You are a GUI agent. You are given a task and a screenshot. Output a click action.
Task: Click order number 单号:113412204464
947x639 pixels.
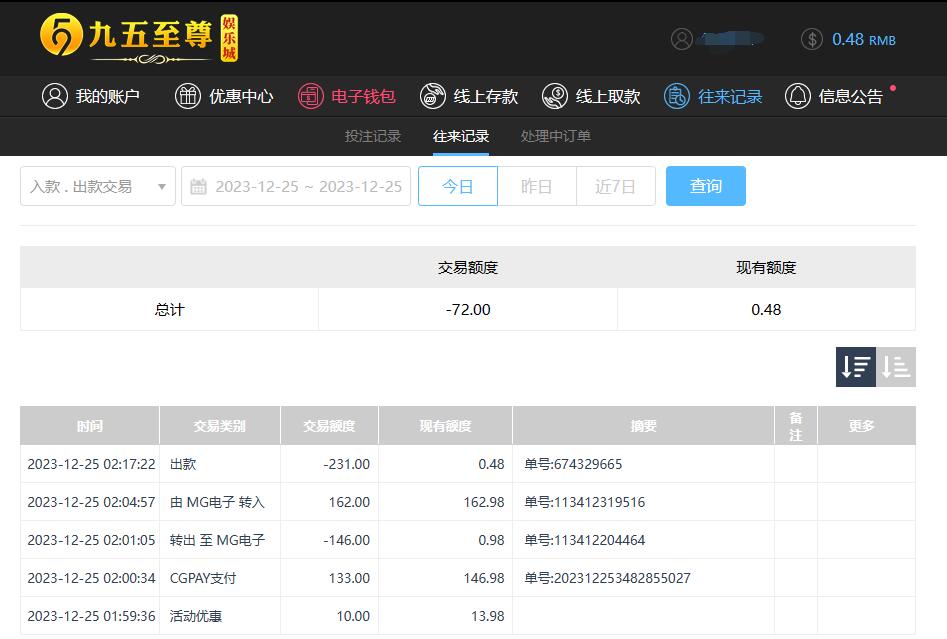pos(585,540)
